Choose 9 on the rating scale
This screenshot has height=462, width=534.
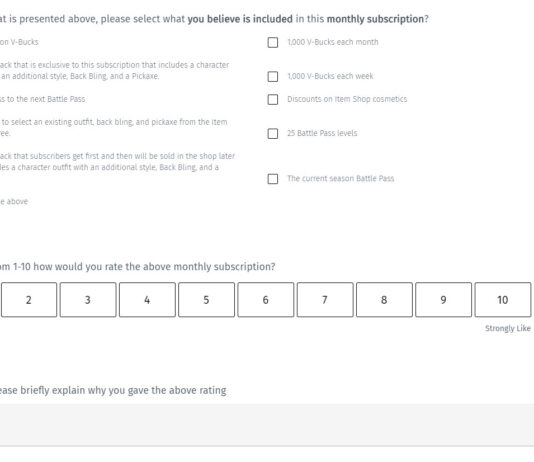443,300
